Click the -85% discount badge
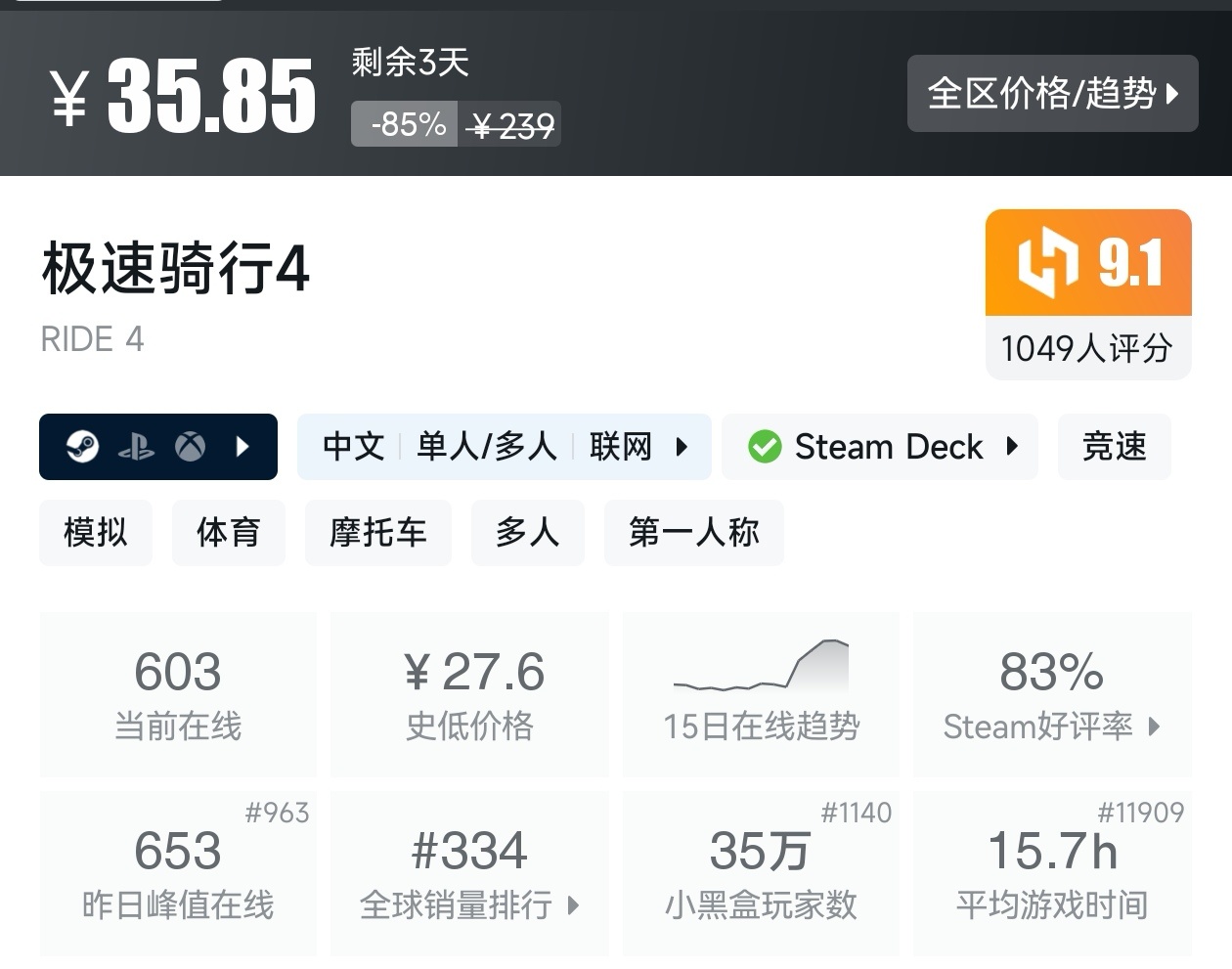Image resolution: width=1232 pixels, height=969 pixels. [x=404, y=123]
